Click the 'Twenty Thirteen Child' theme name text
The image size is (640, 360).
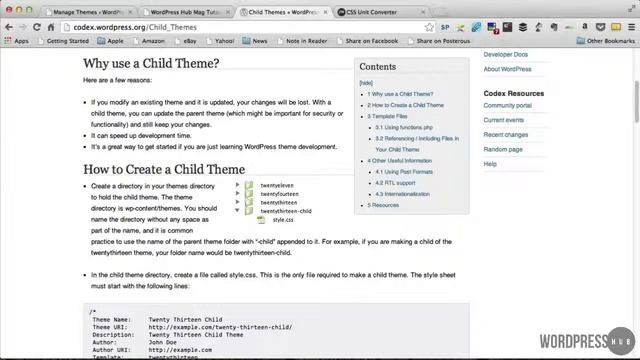[185, 320]
